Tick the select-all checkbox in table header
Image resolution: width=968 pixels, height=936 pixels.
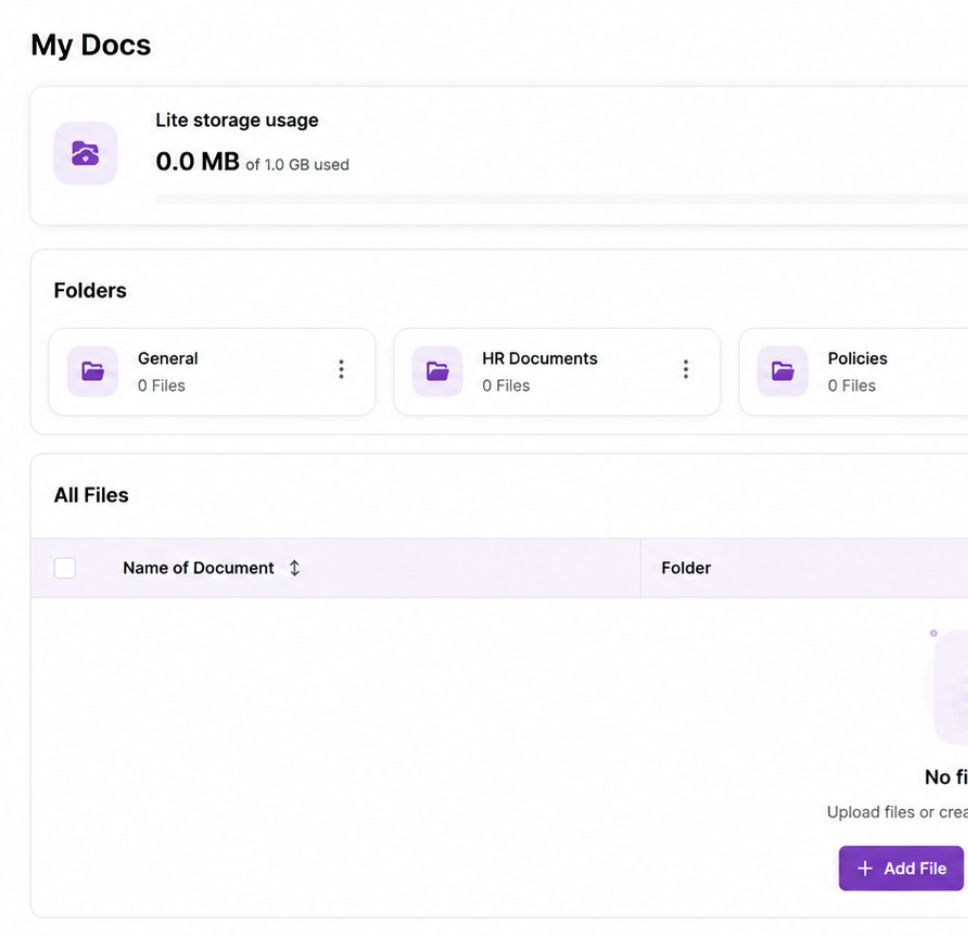click(x=65, y=568)
